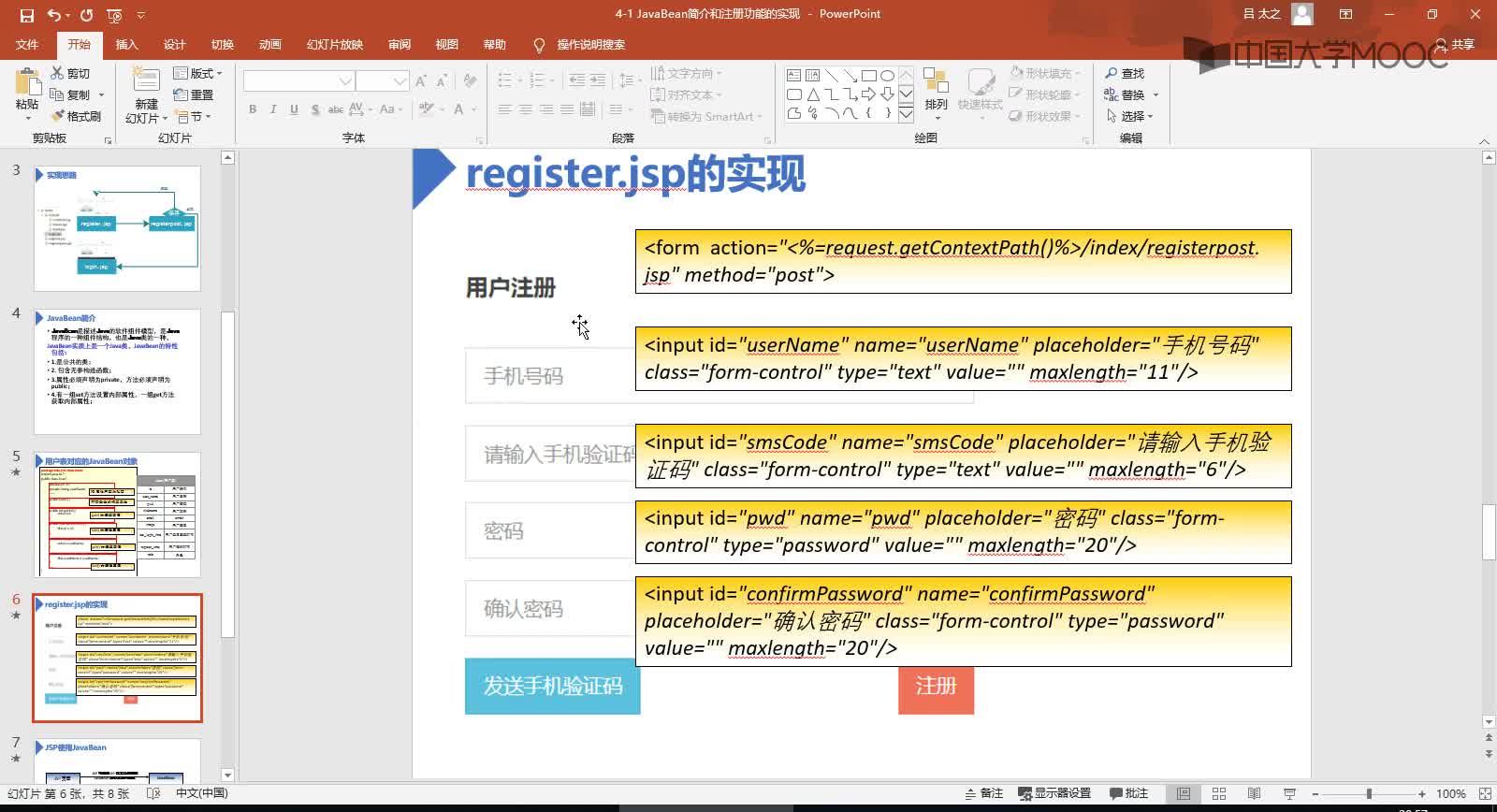This screenshot has width=1497, height=812.
Task: Select the oval shape in the shapes gallery
Action: 887,75
